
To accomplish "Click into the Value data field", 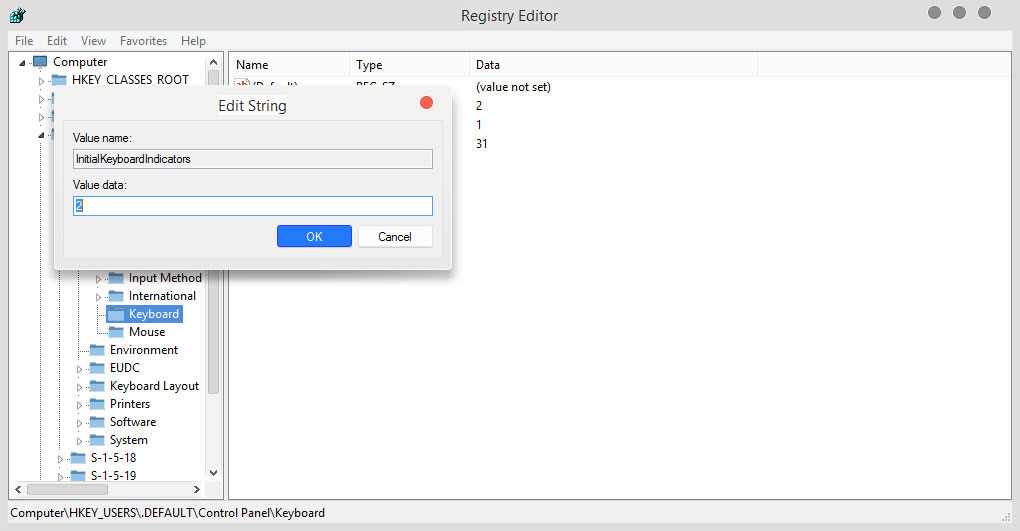I will [252, 206].
